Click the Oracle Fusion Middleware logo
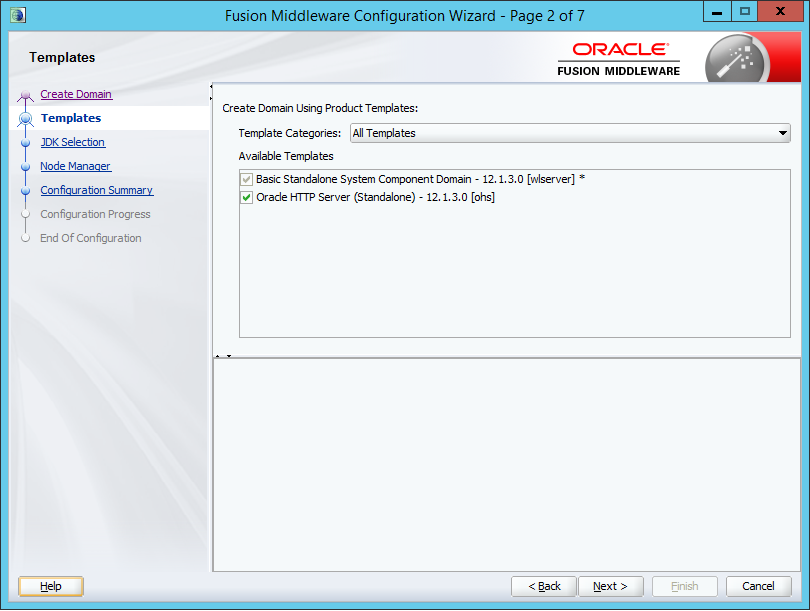This screenshot has width=810, height=611. click(619, 58)
